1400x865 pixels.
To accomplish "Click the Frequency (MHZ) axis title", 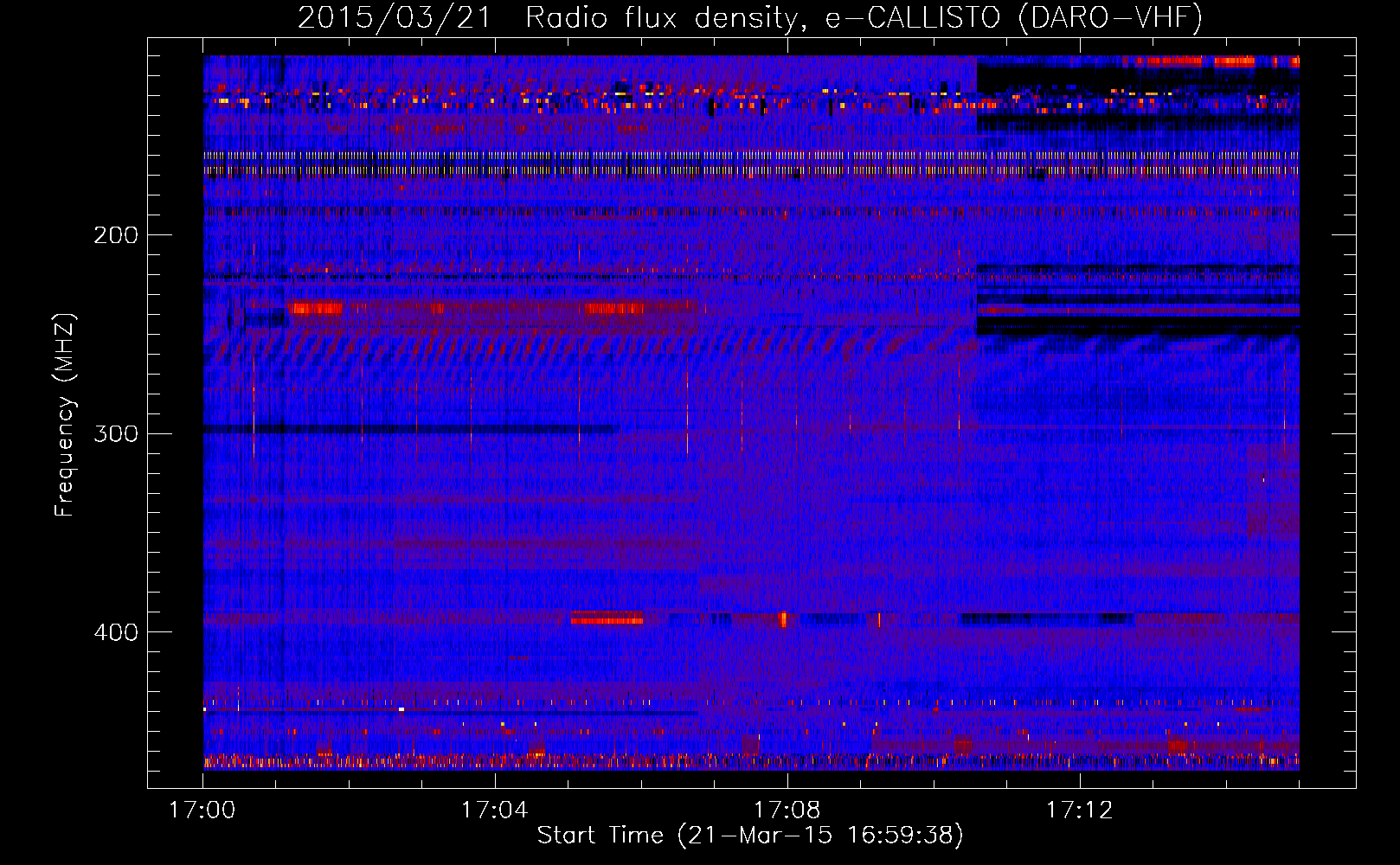I will [x=65, y=415].
